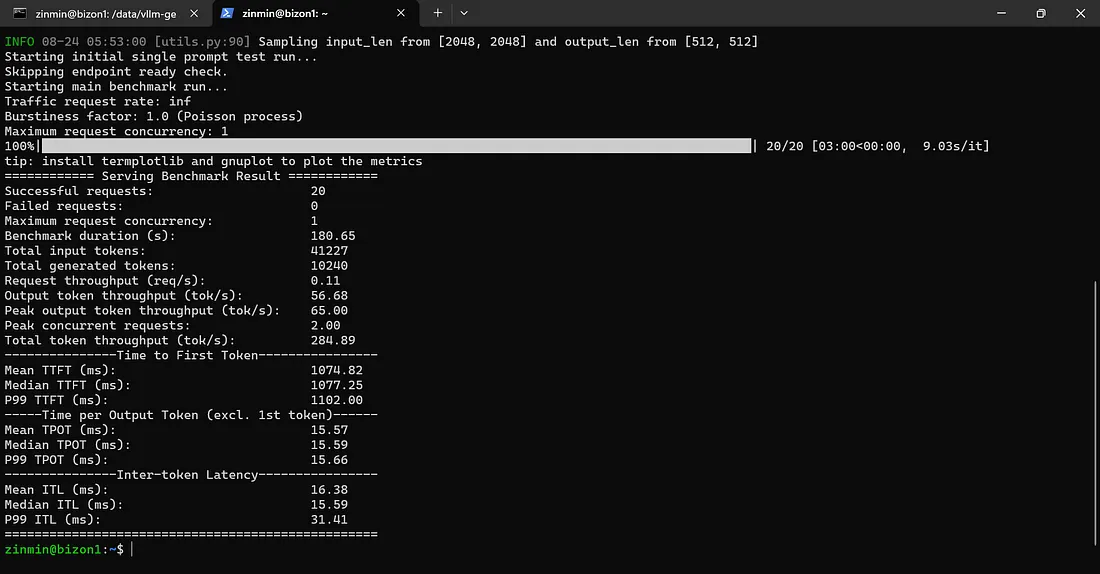The image size is (1100, 574).
Task: Click the vertical scrollbar thumb
Action: (x=1094, y=413)
